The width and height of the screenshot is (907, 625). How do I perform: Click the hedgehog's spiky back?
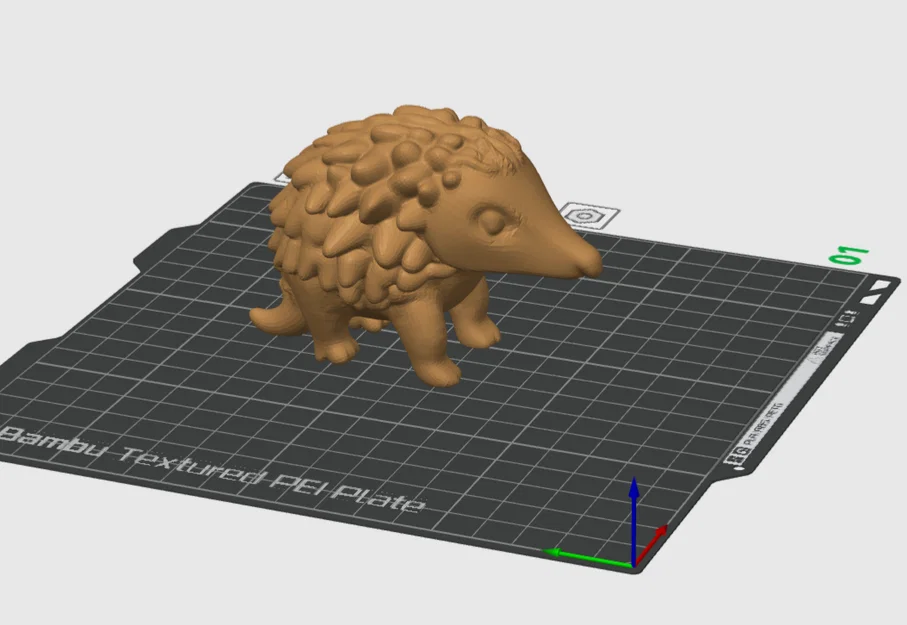[380, 160]
